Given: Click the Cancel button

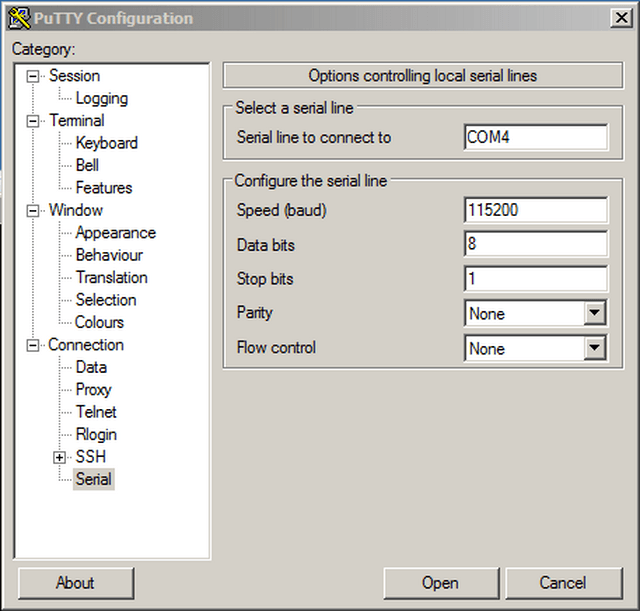Looking at the screenshot, I should point(562,583).
